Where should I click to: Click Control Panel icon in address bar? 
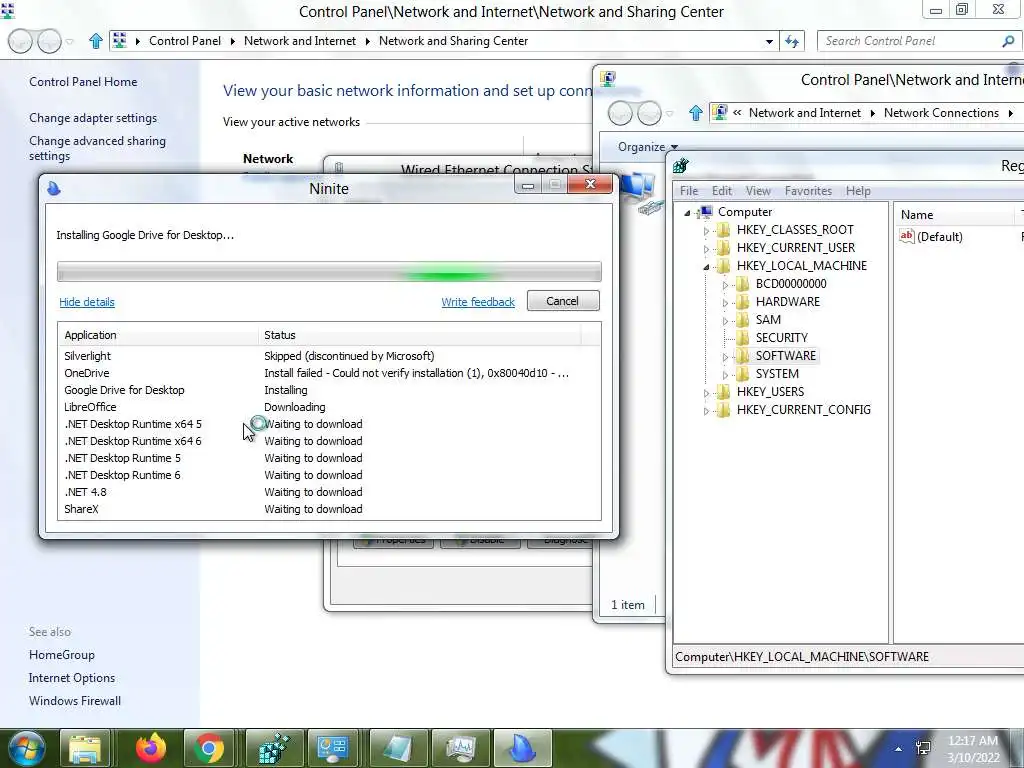click(120, 40)
